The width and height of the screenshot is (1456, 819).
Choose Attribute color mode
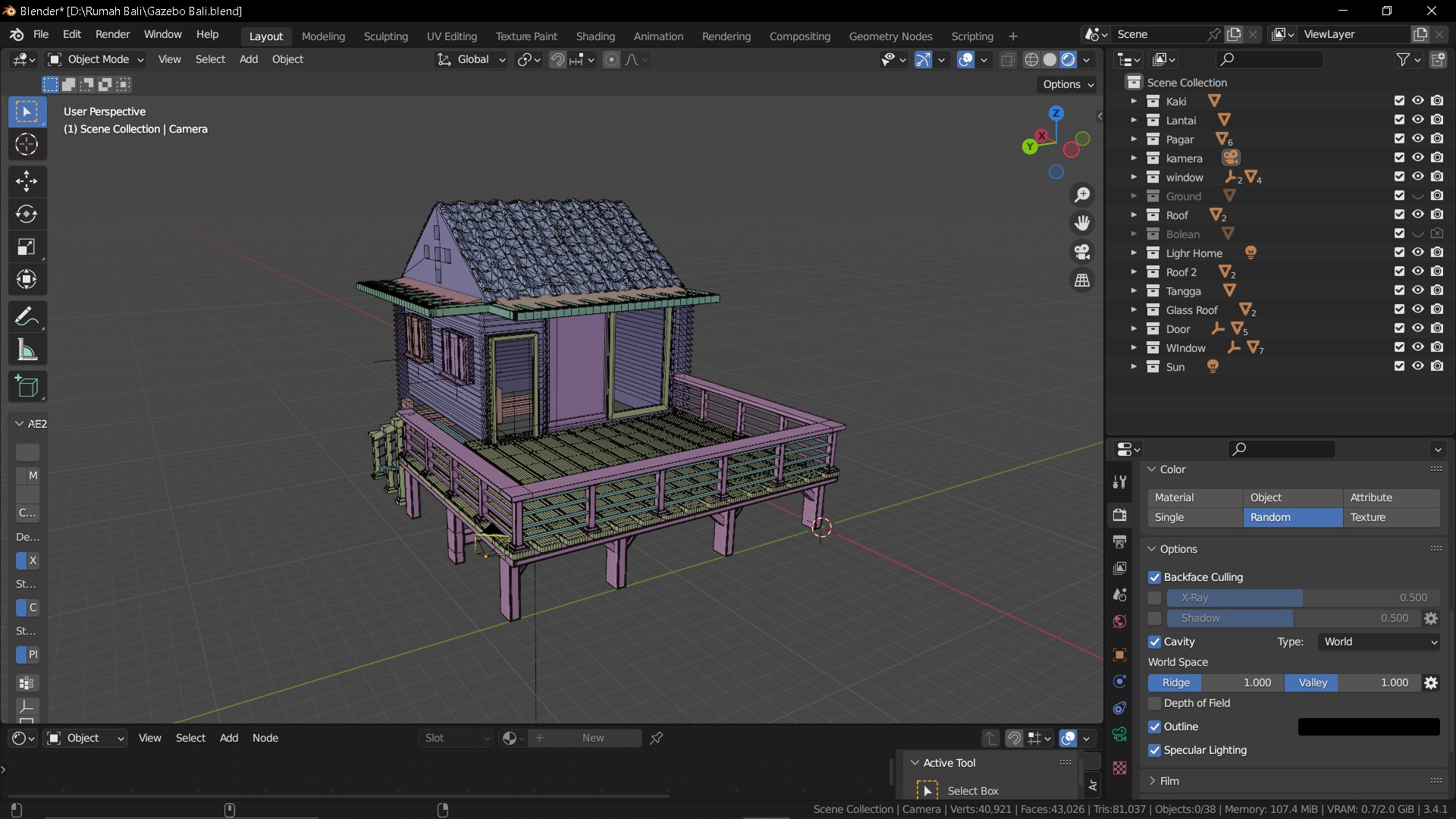click(x=1391, y=497)
